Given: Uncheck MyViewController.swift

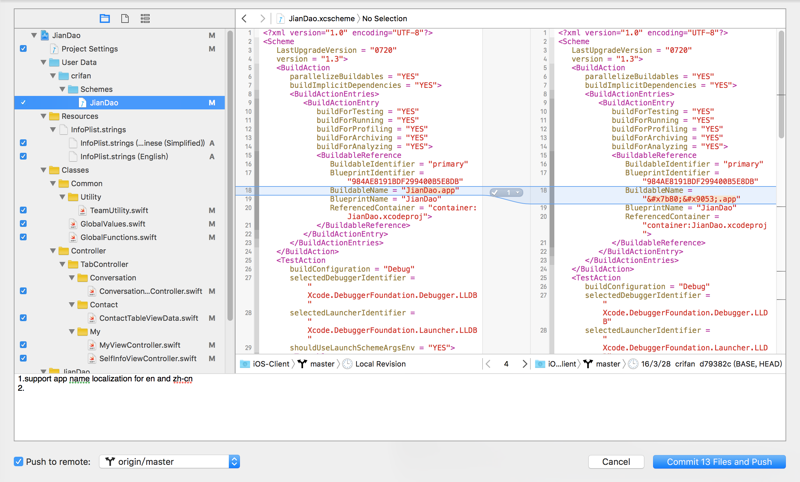Looking at the screenshot, I should [x=23, y=345].
